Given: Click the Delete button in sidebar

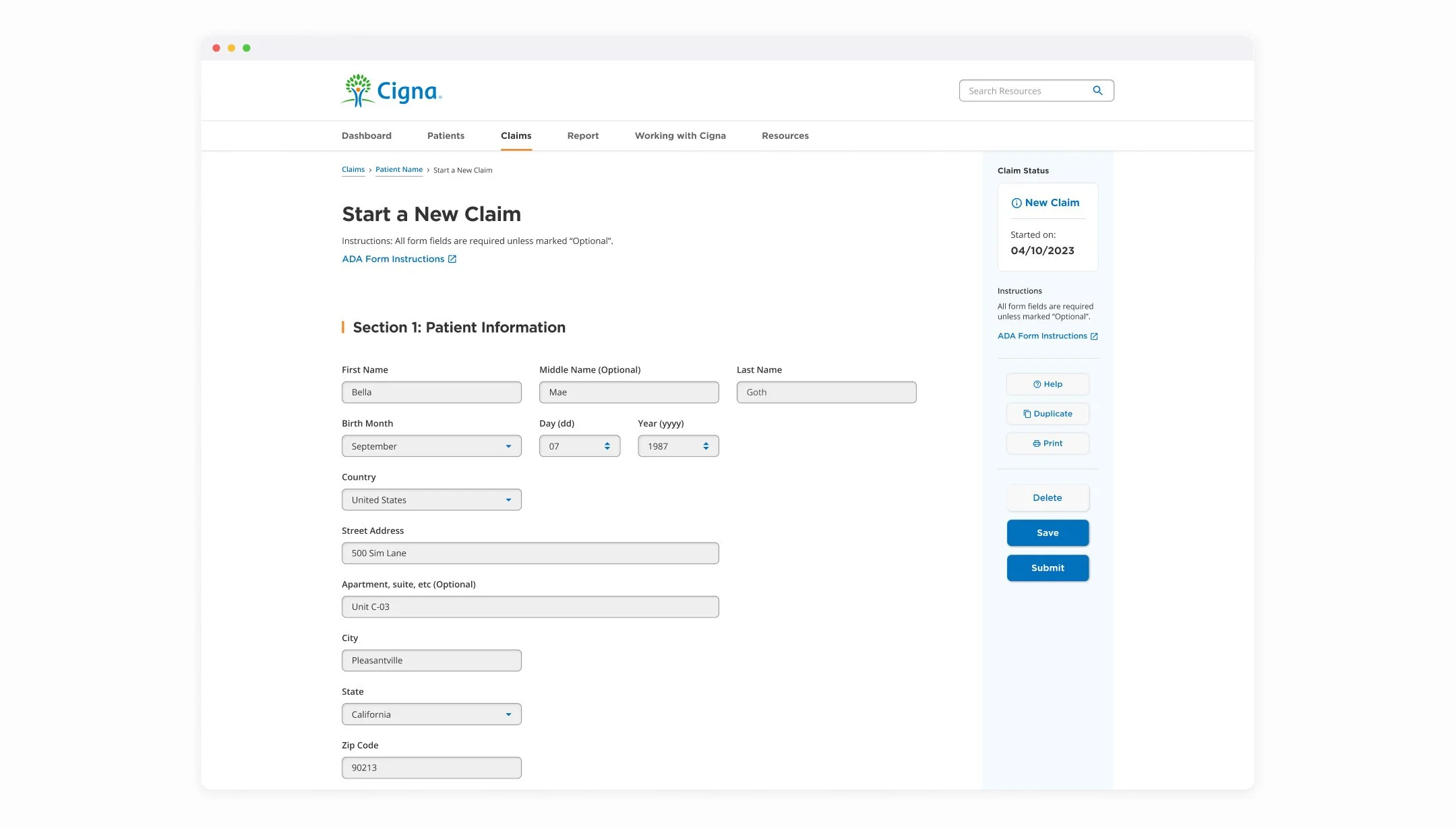Looking at the screenshot, I should (1048, 498).
